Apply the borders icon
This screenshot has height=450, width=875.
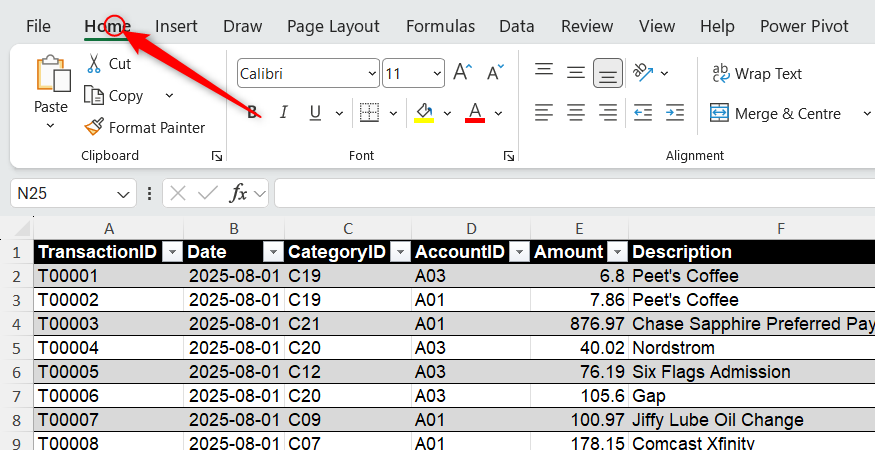[x=369, y=113]
